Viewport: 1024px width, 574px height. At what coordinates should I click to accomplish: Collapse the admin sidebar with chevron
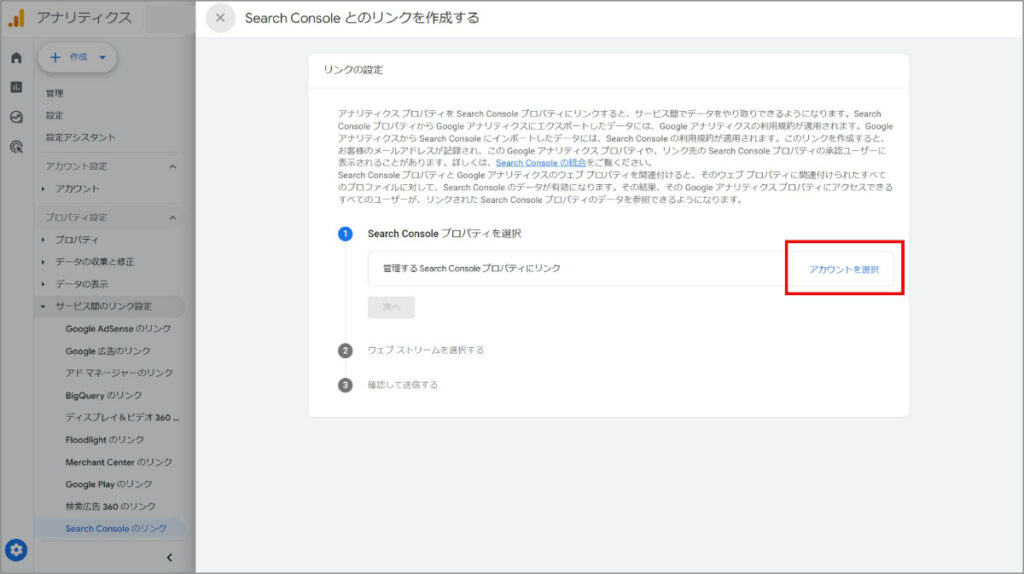pyautogui.click(x=169, y=557)
